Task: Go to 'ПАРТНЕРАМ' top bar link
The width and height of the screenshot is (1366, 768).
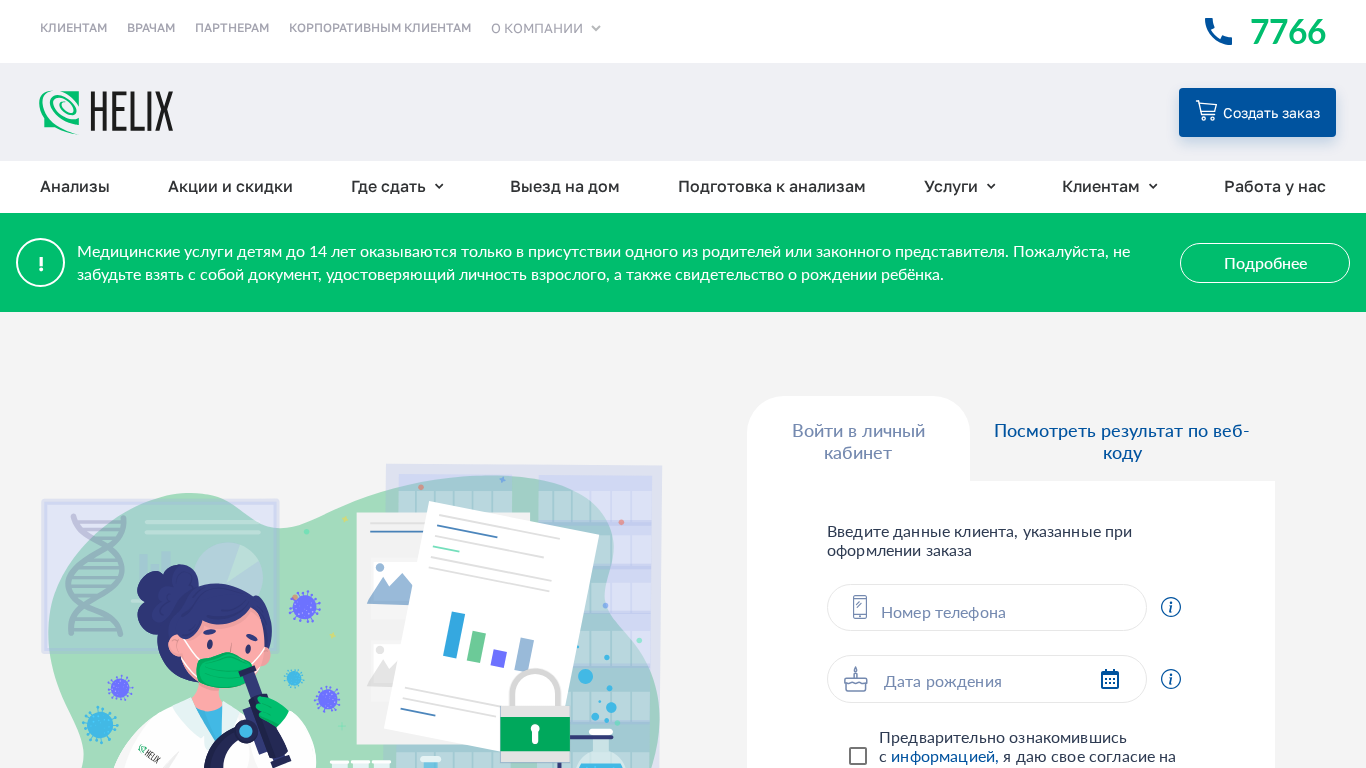Action: click(x=232, y=28)
